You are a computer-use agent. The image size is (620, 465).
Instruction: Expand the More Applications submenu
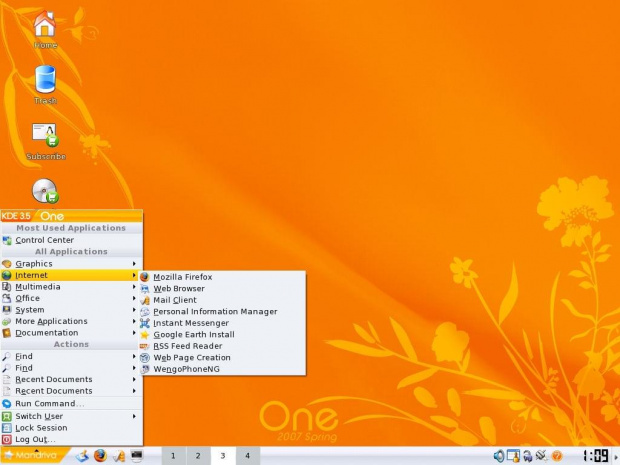pyautogui.click(x=72, y=321)
